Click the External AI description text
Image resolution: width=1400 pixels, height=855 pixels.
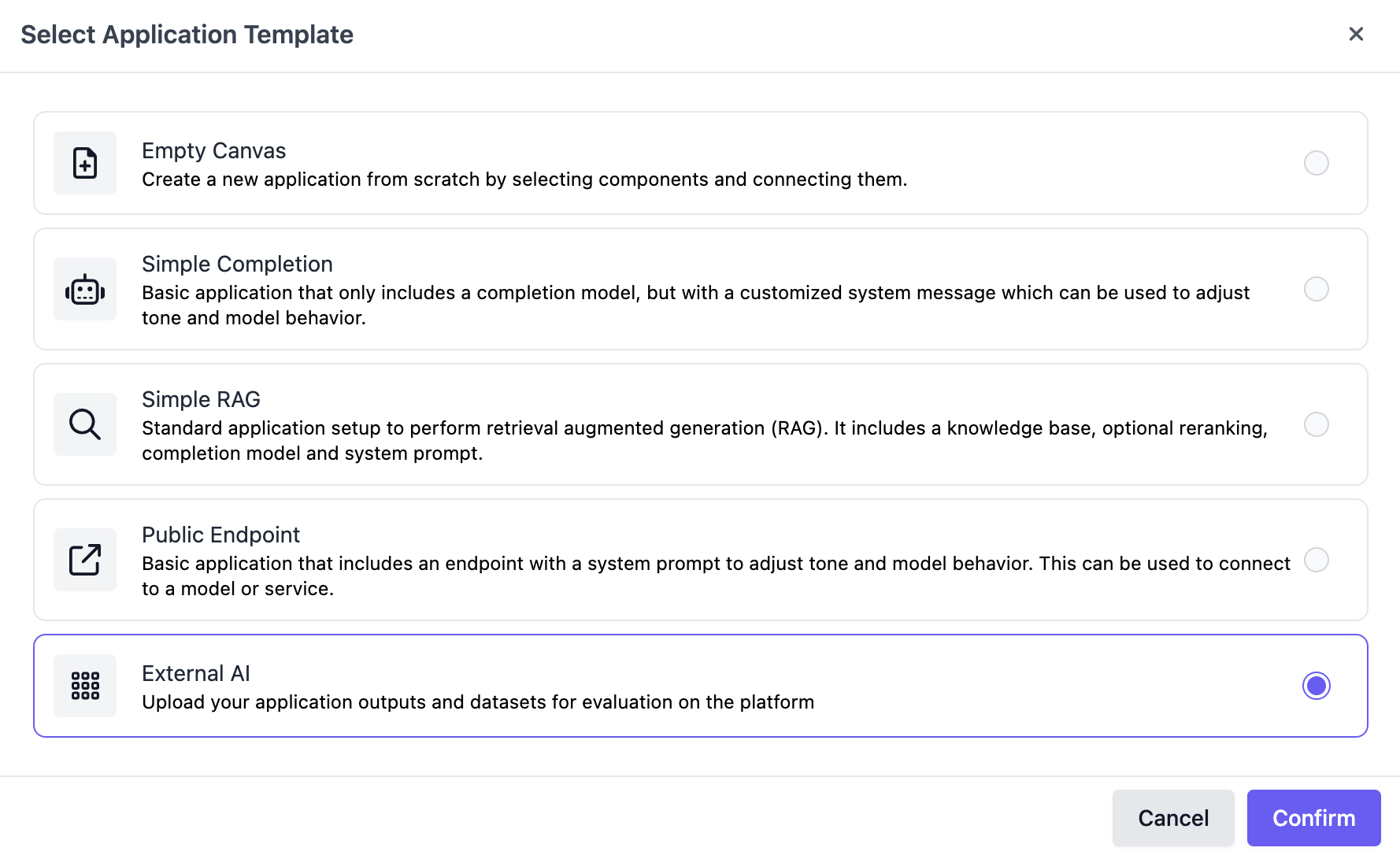[x=478, y=702]
